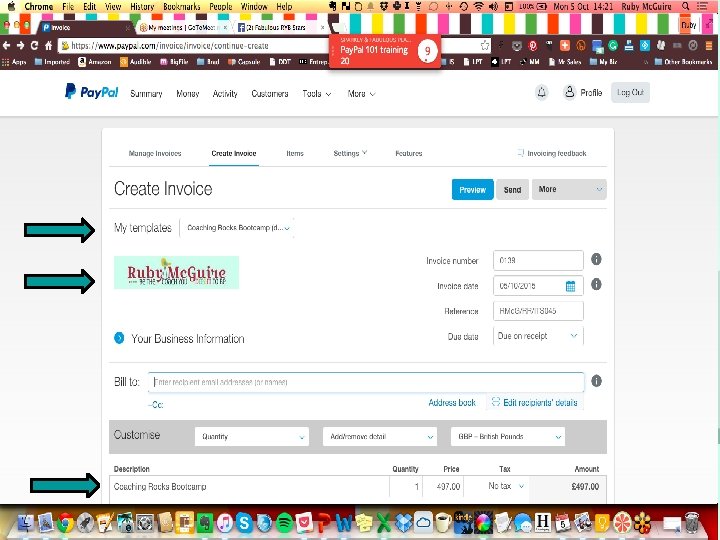Click the Cc link under Bill to

point(156,405)
